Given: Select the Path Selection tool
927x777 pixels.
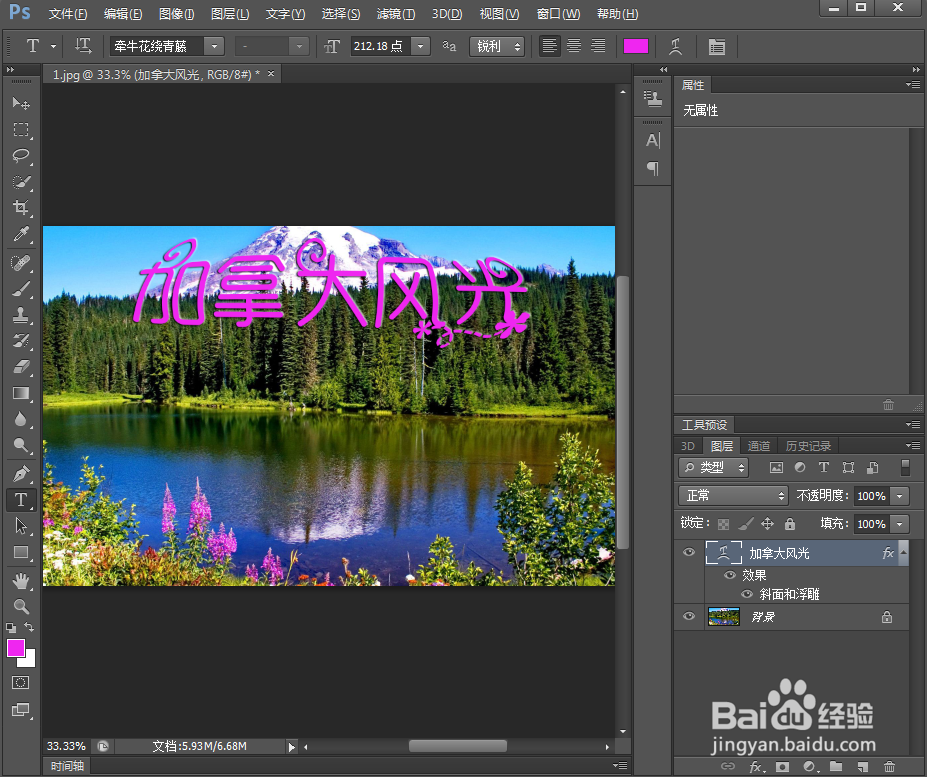Looking at the screenshot, I should (x=21, y=526).
